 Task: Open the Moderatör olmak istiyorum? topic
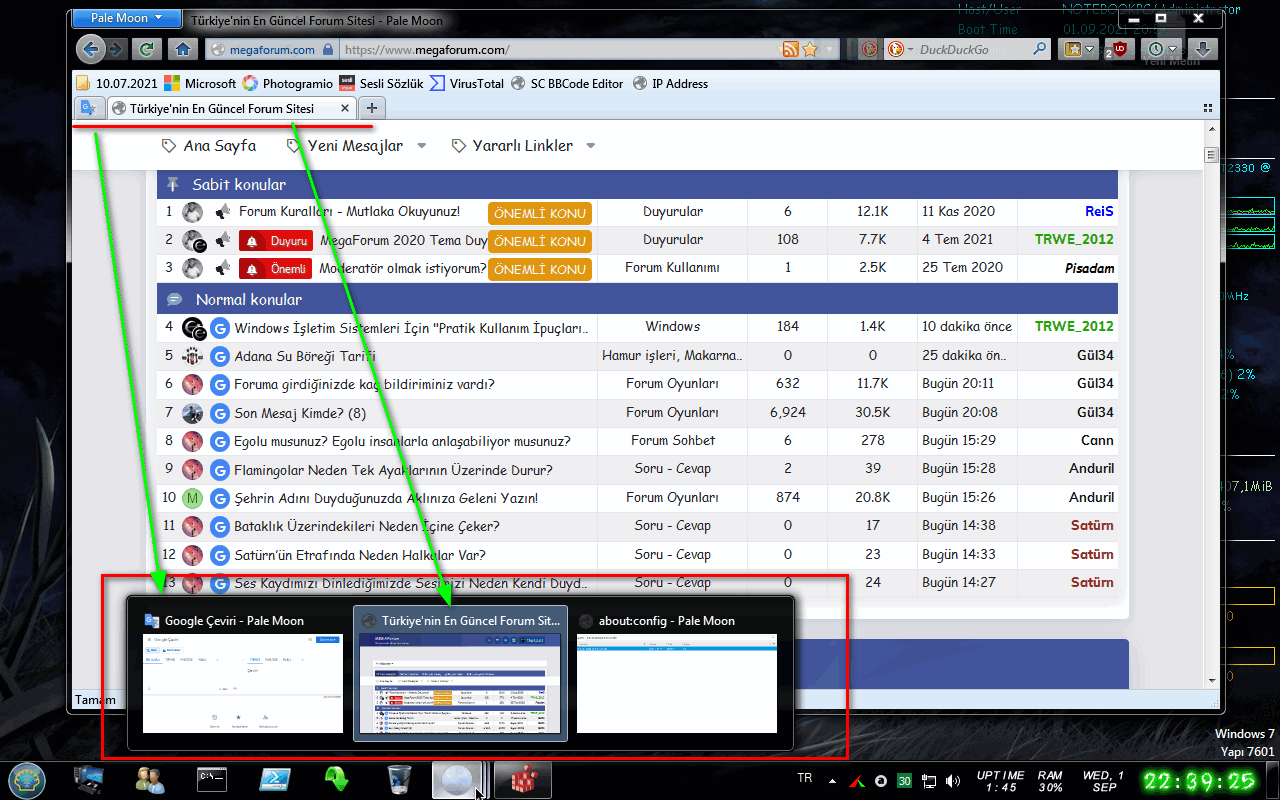coord(403,268)
